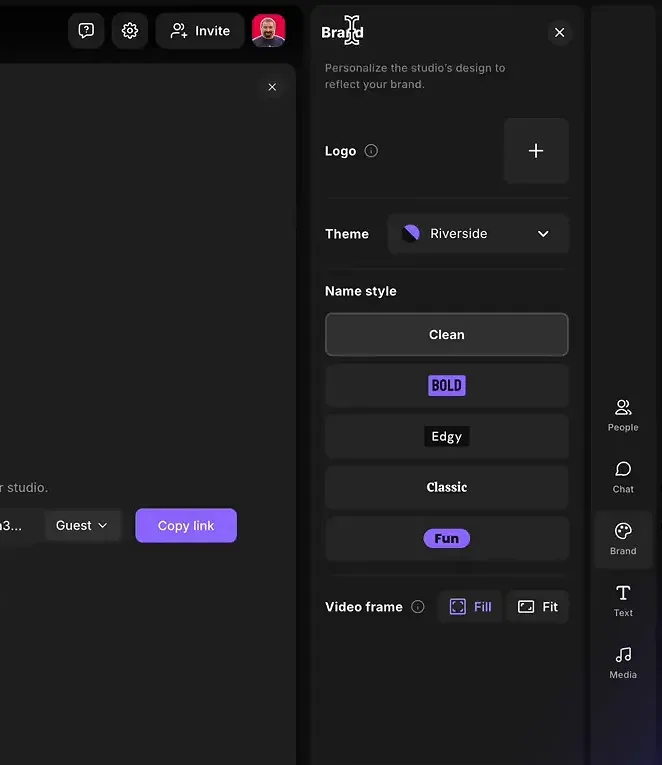
Task: Select the Clean name style
Action: (447, 335)
